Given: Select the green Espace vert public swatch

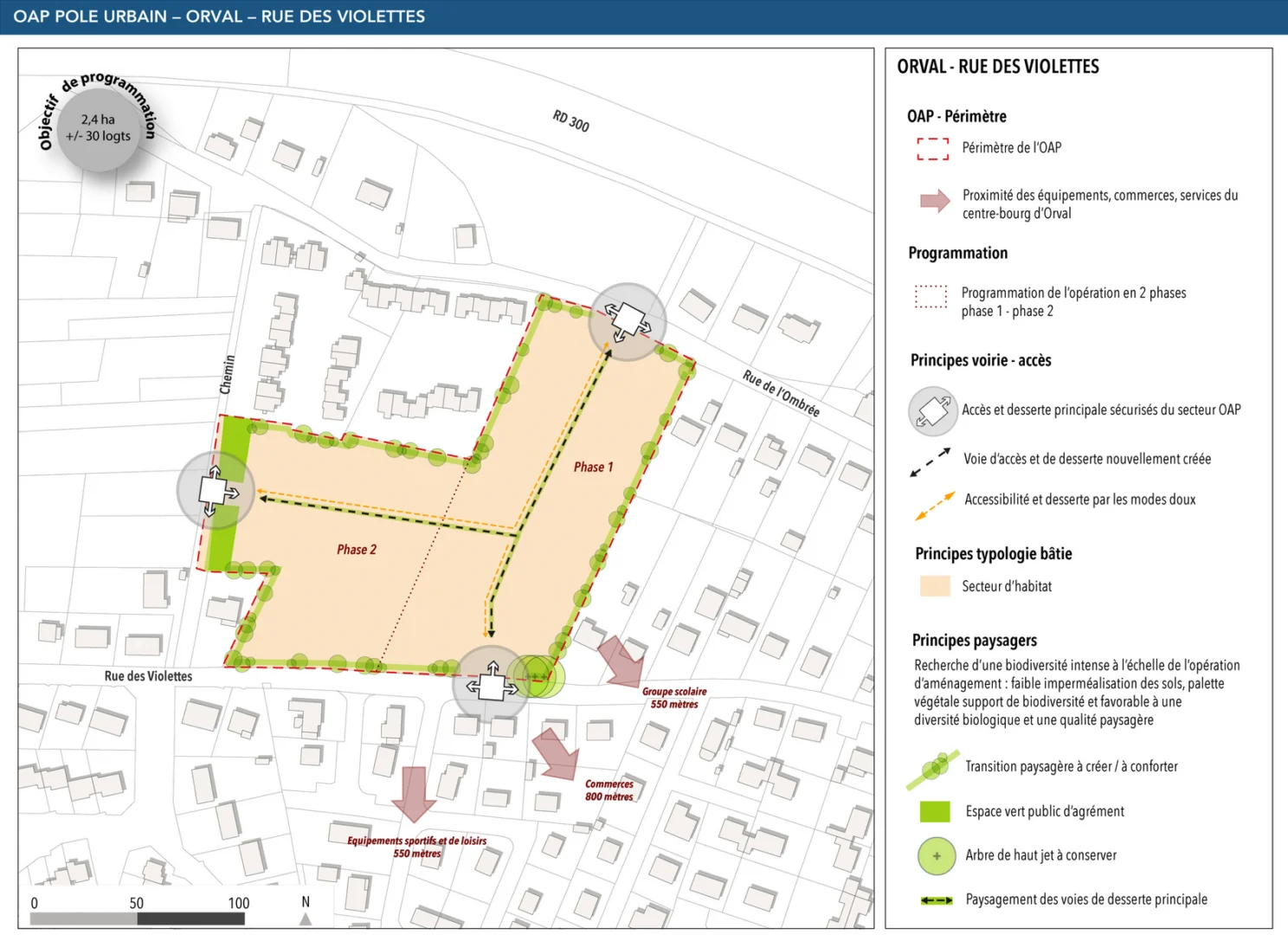Looking at the screenshot, I should [x=935, y=811].
